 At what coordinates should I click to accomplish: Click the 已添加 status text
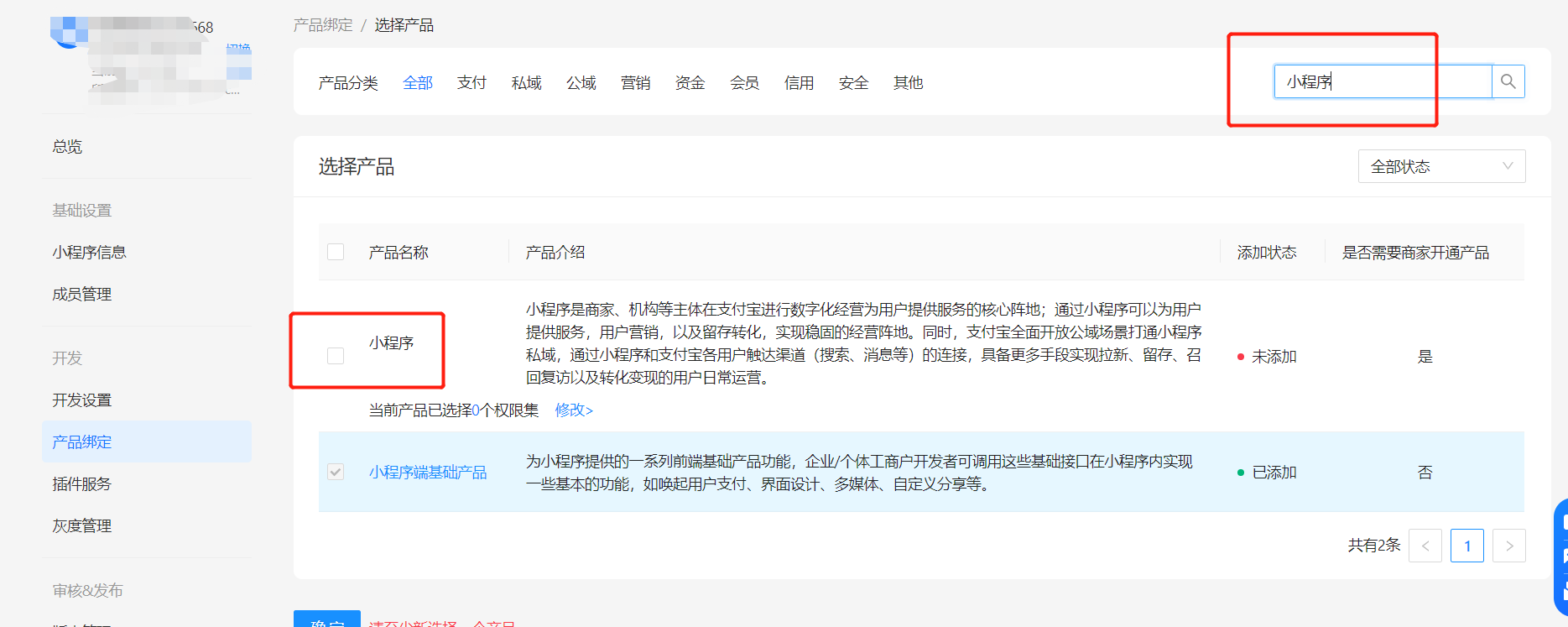pyautogui.click(x=1274, y=473)
